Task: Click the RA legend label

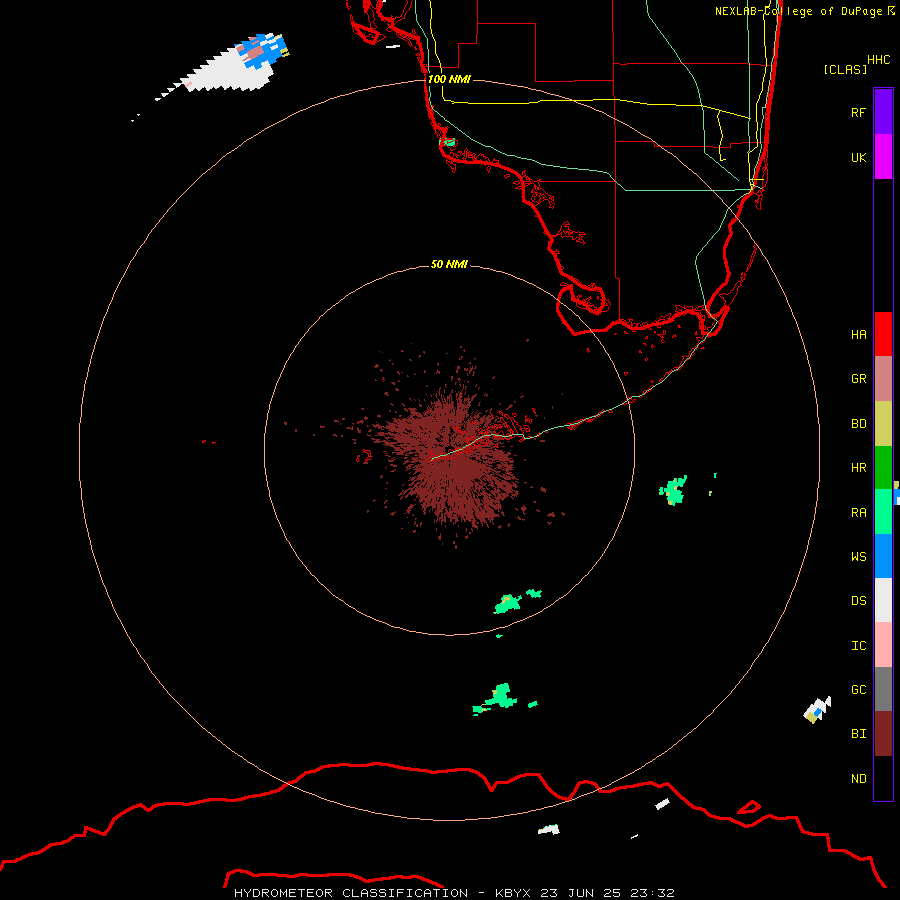Action: 858,513
